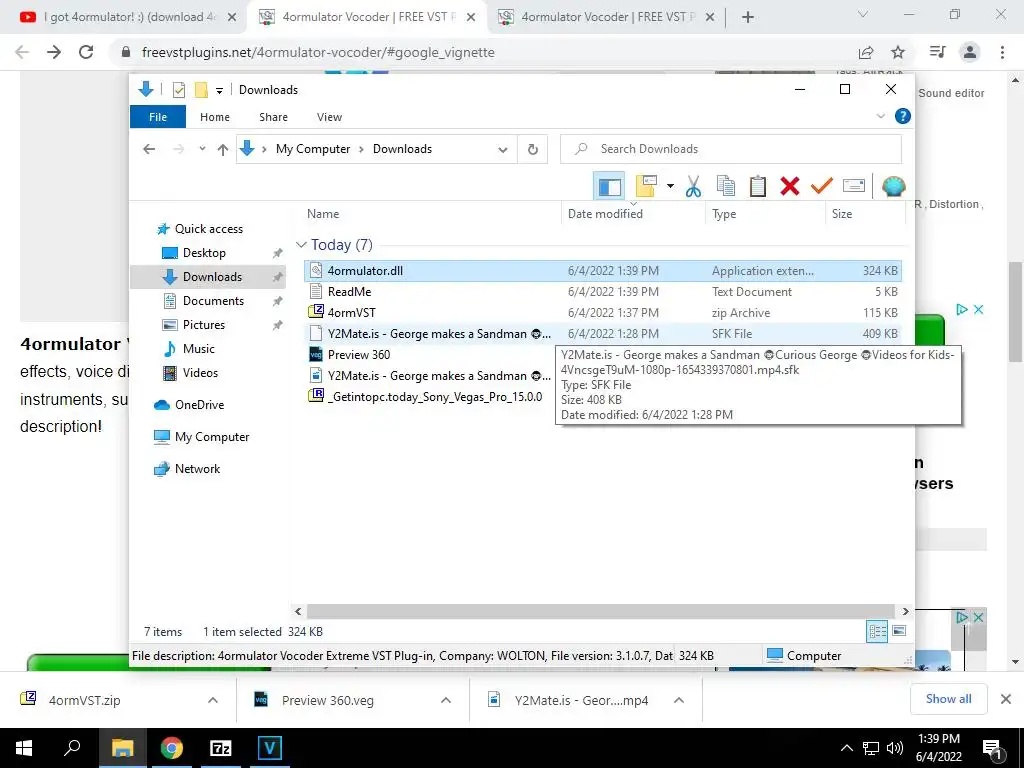Go up one folder level arrow

click(x=223, y=150)
